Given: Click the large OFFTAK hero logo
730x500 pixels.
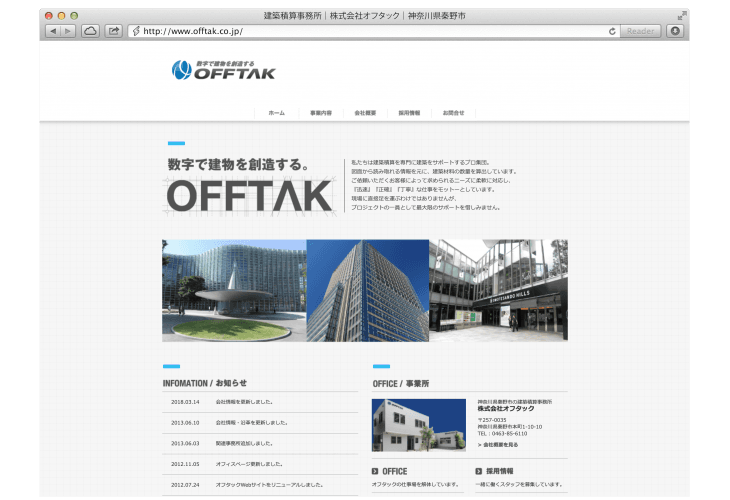Looking at the screenshot, I should click(250, 196).
